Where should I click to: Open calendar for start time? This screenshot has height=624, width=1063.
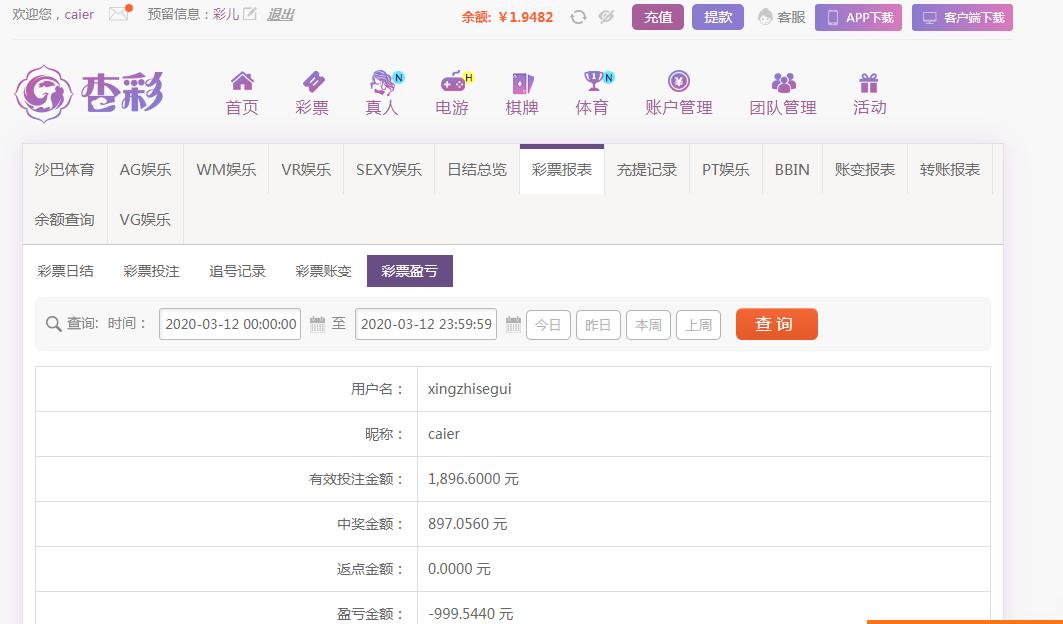pos(317,324)
